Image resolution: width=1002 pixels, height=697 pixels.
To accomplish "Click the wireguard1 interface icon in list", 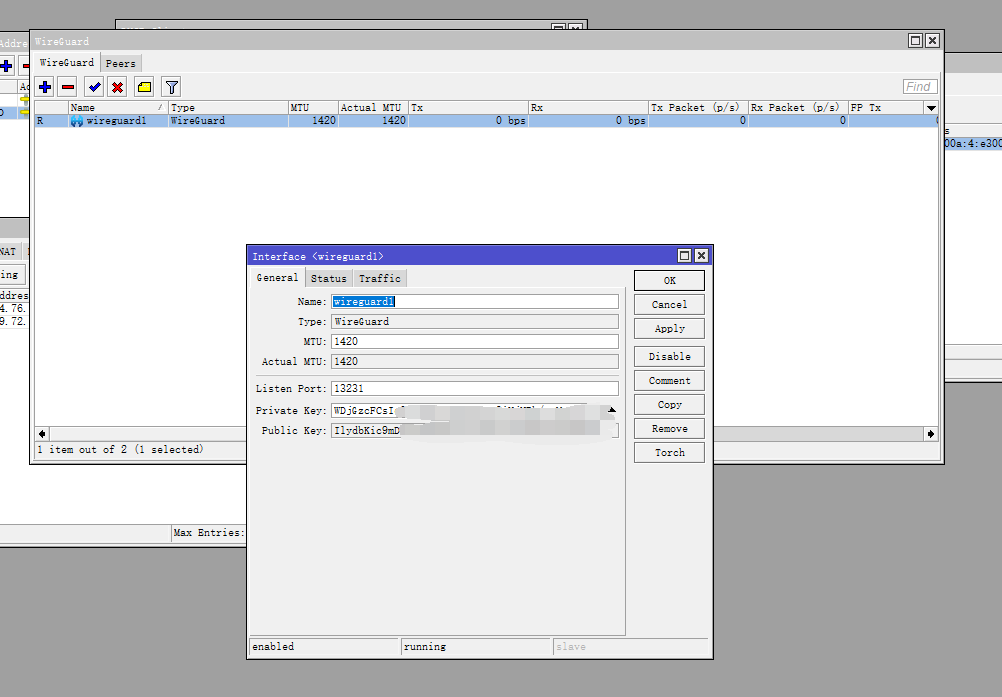I will click(77, 121).
